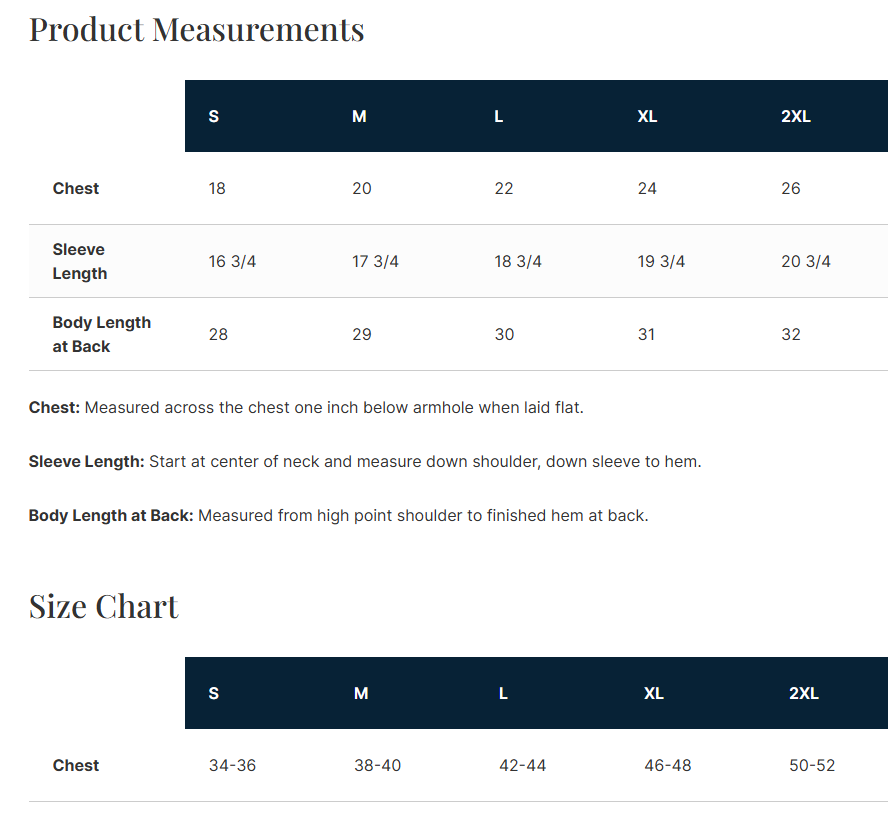This screenshot has height=819, width=888.
Task: Click the Size Chart heading
Action: pos(103,607)
